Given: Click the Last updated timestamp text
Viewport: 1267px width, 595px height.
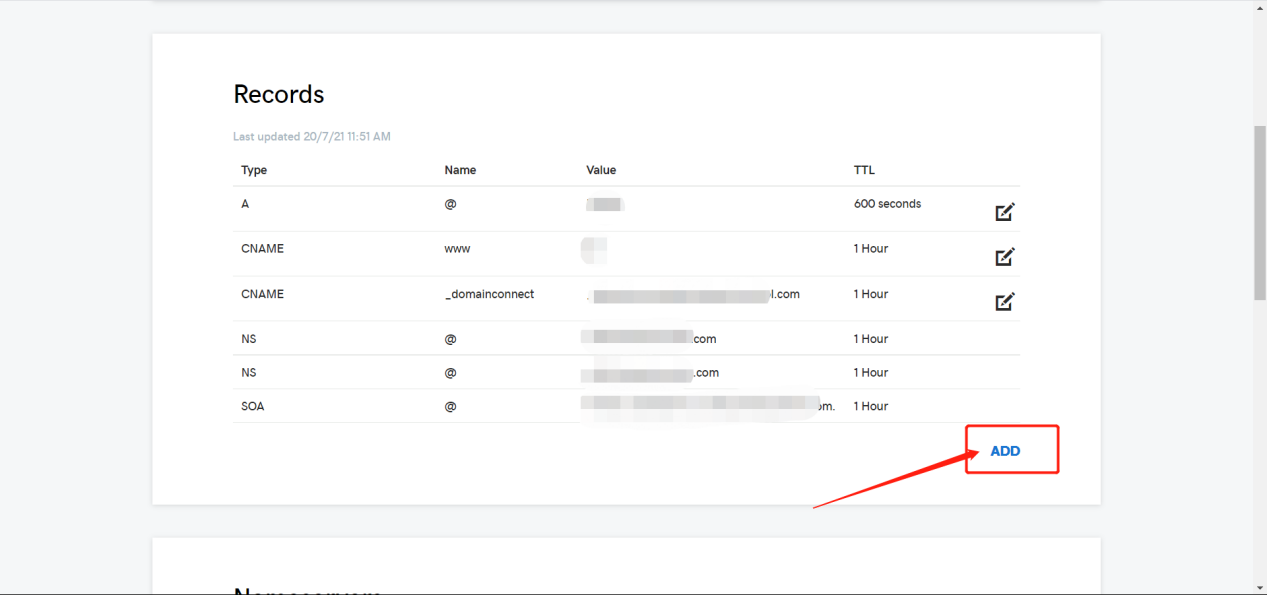Looking at the screenshot, I should click(x=312, y=136).
